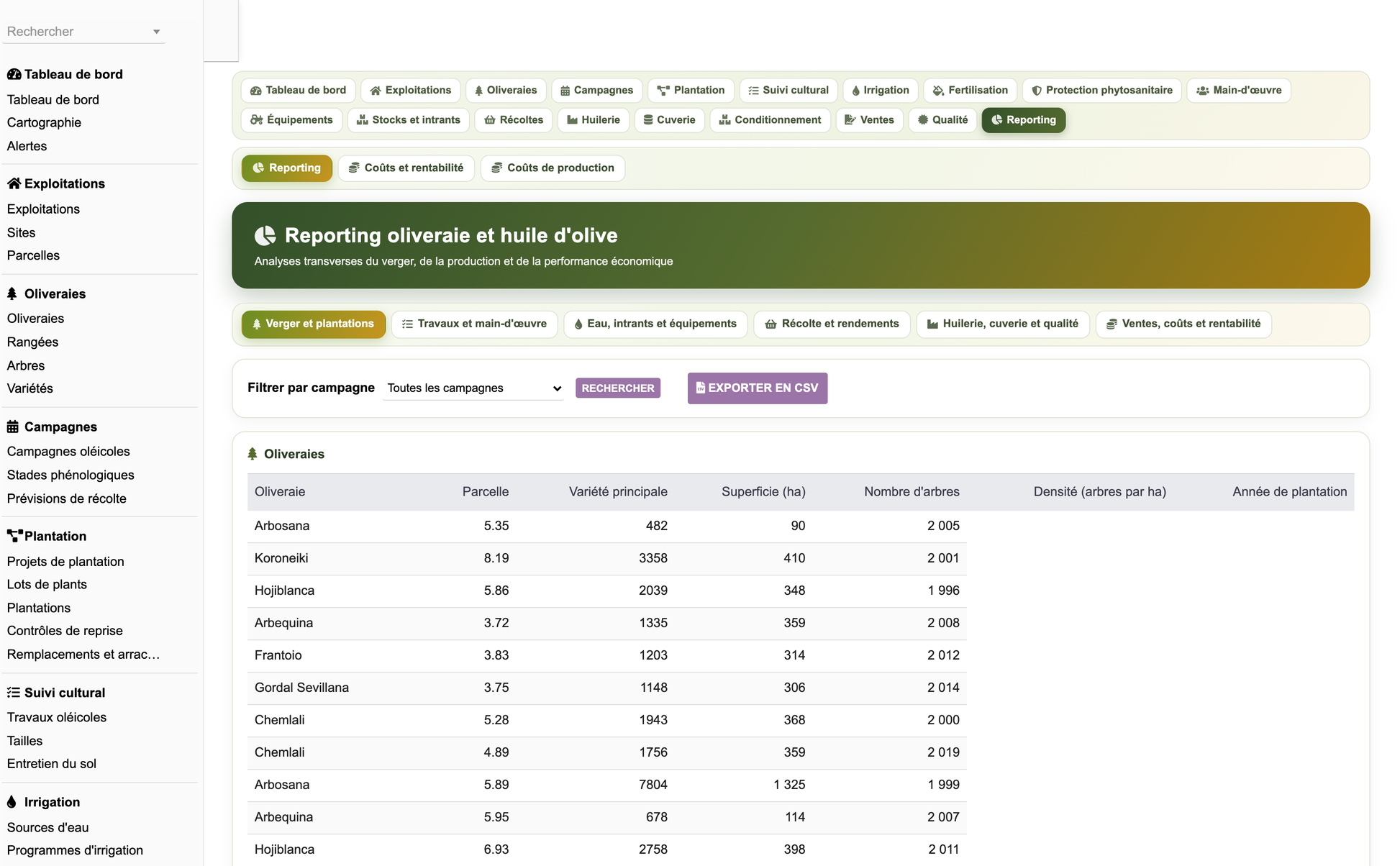Open the Tableau de bord top navigation tab

coord(298,90)
